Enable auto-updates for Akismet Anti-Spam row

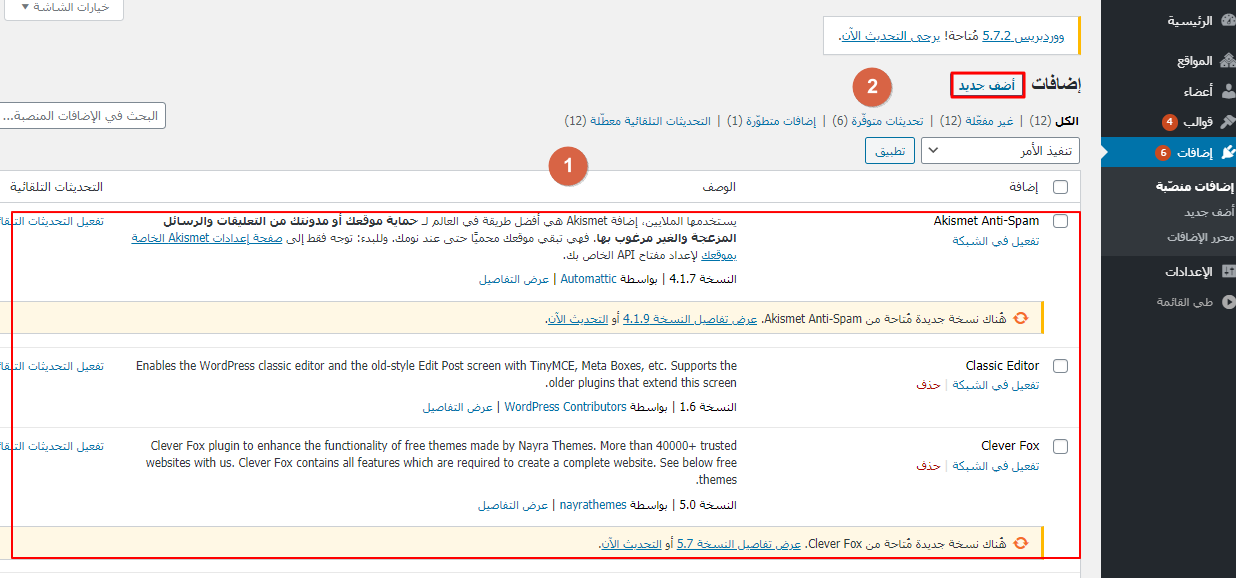tap(52, 221)
